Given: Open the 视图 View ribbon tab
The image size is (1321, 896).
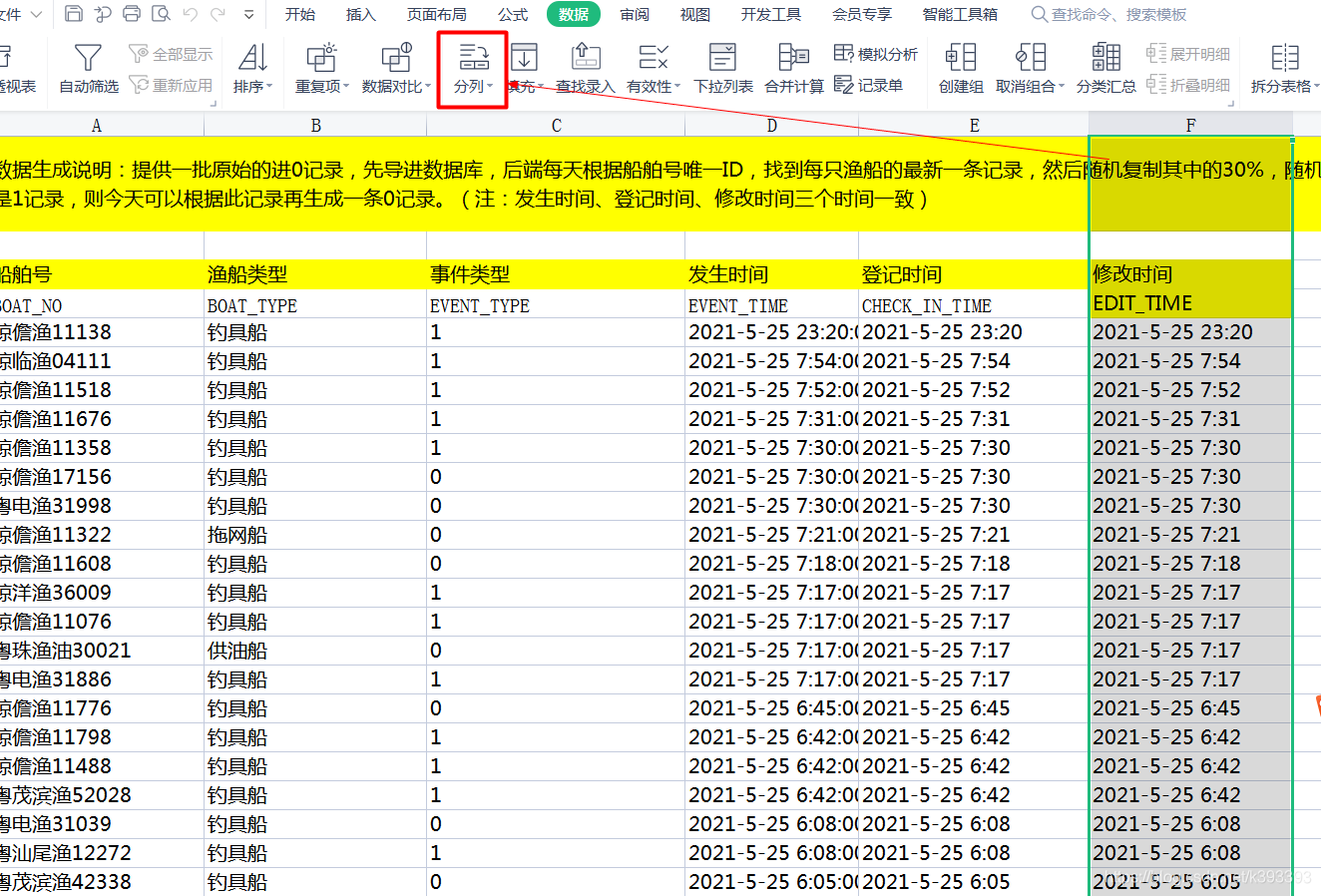Looking at the screenshot, I should [694, 14].
